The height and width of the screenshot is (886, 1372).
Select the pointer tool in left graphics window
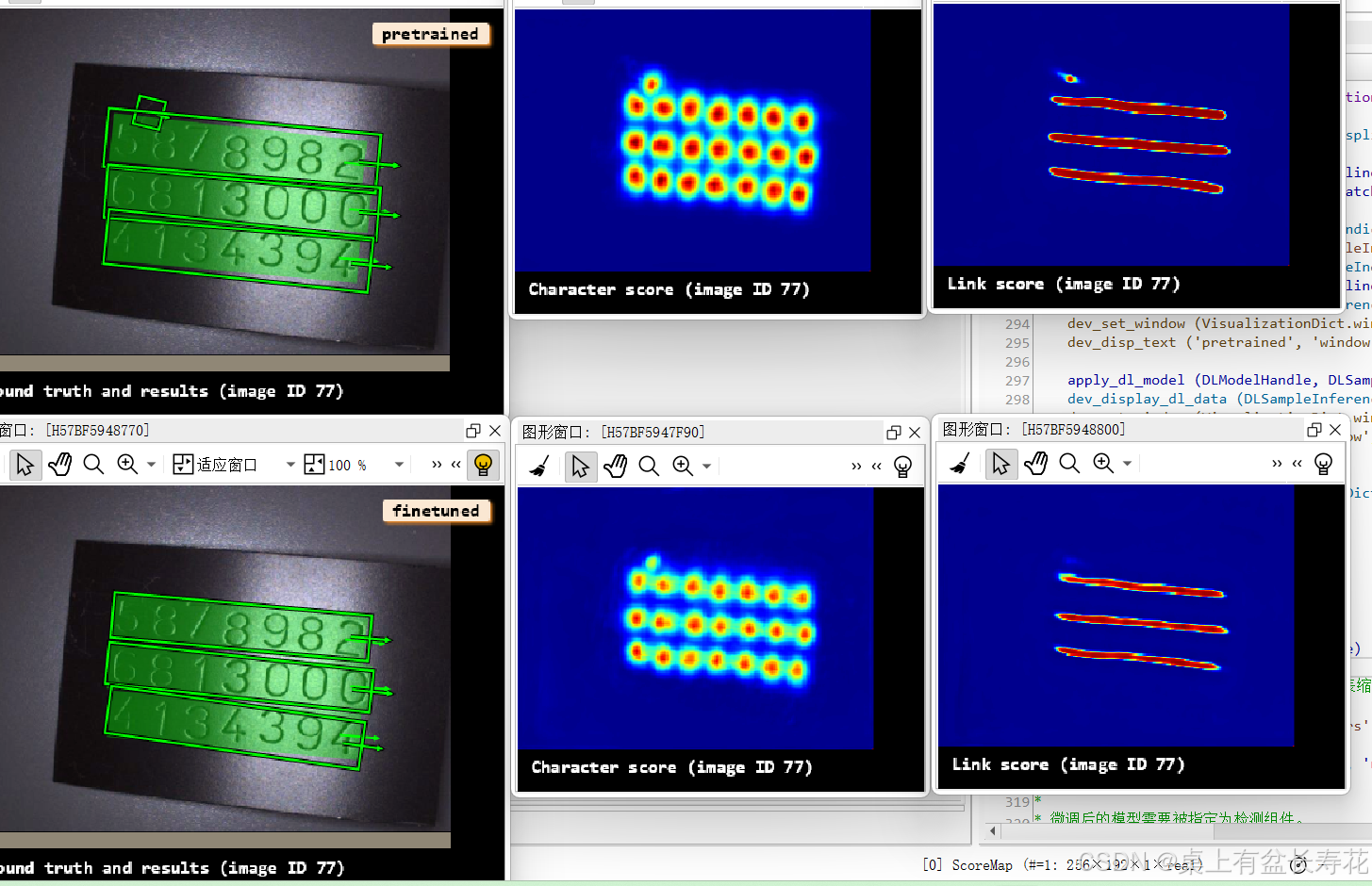click(25, 464)
